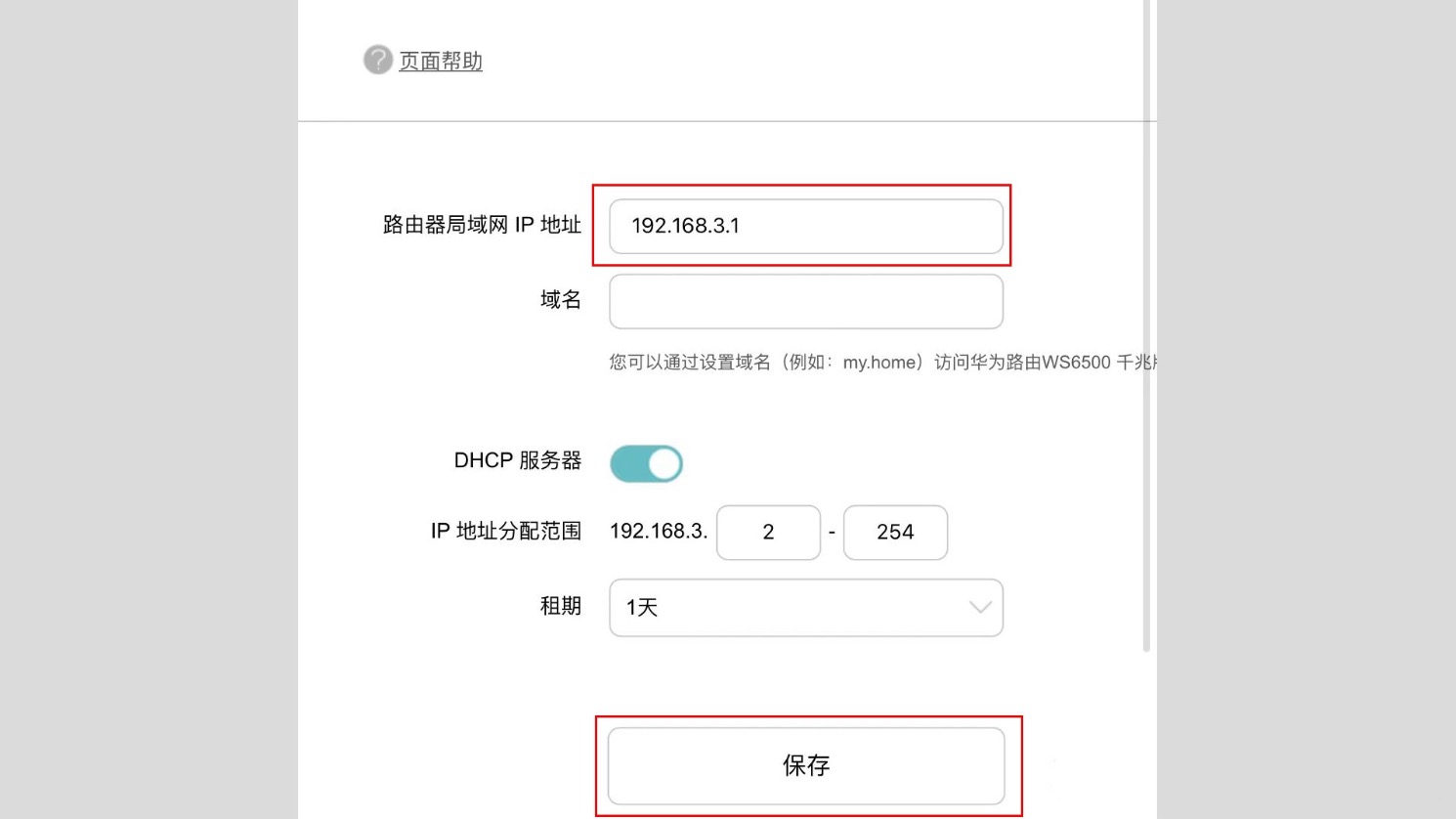Click inside the 域名 domain name field
This screenshot has width=1456, height=819.
pyautogui.click(x=805, y=301)
